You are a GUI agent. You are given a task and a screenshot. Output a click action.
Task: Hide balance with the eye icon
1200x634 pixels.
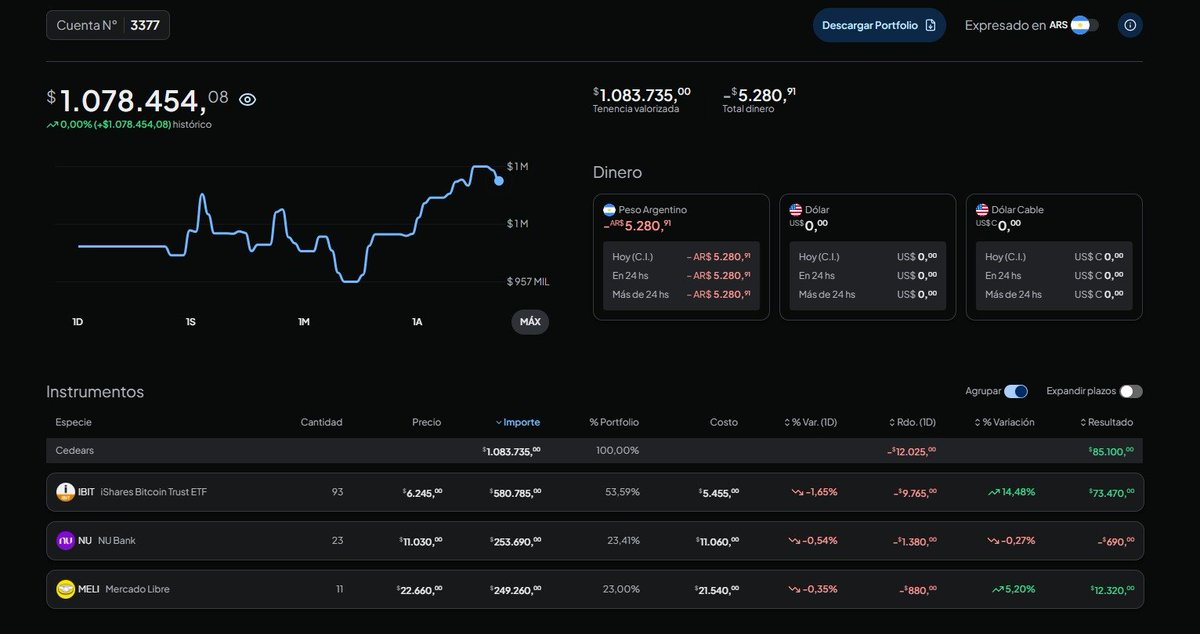pos(248,99)
